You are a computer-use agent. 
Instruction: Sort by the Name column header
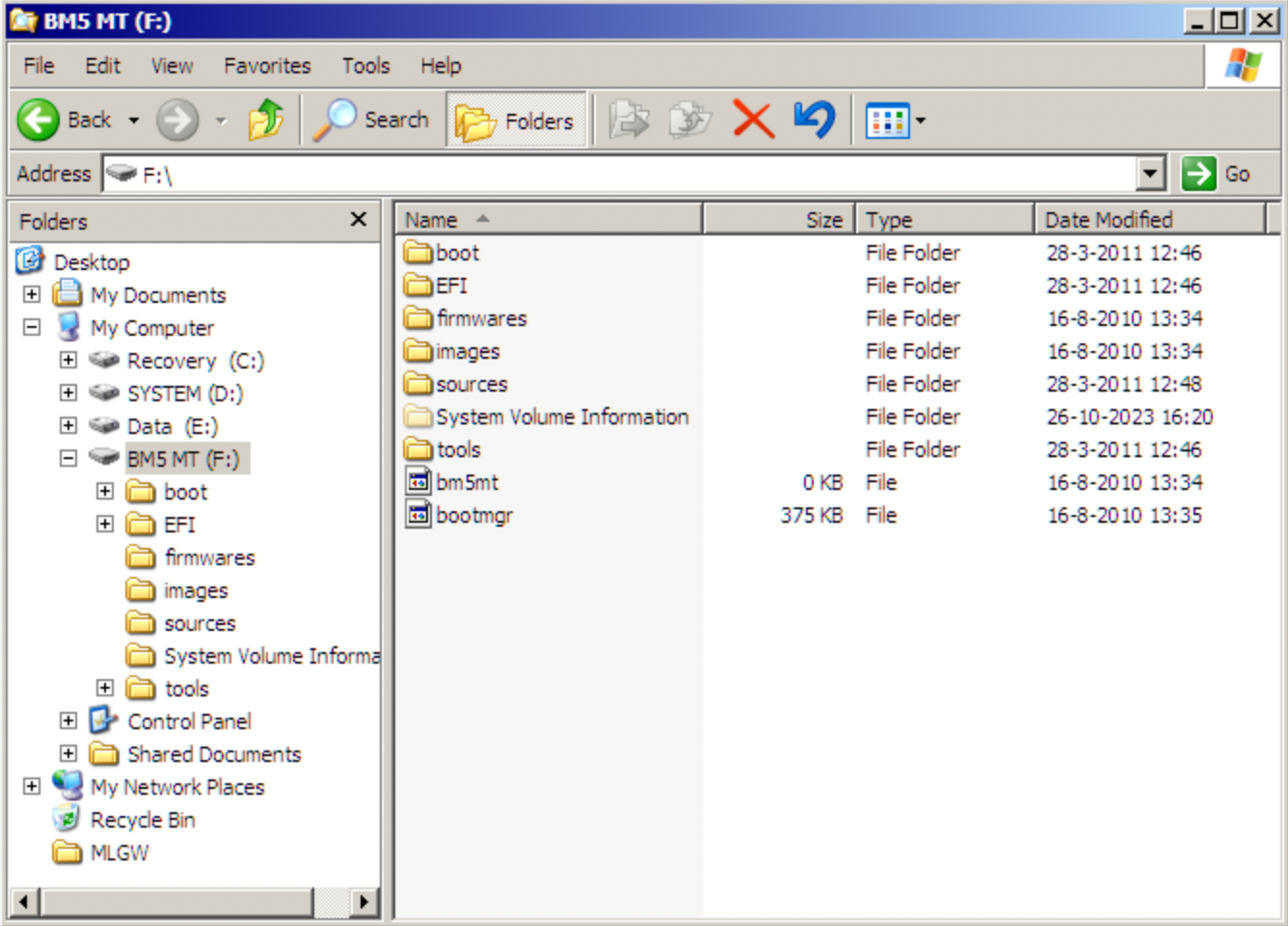coord(550,220)
